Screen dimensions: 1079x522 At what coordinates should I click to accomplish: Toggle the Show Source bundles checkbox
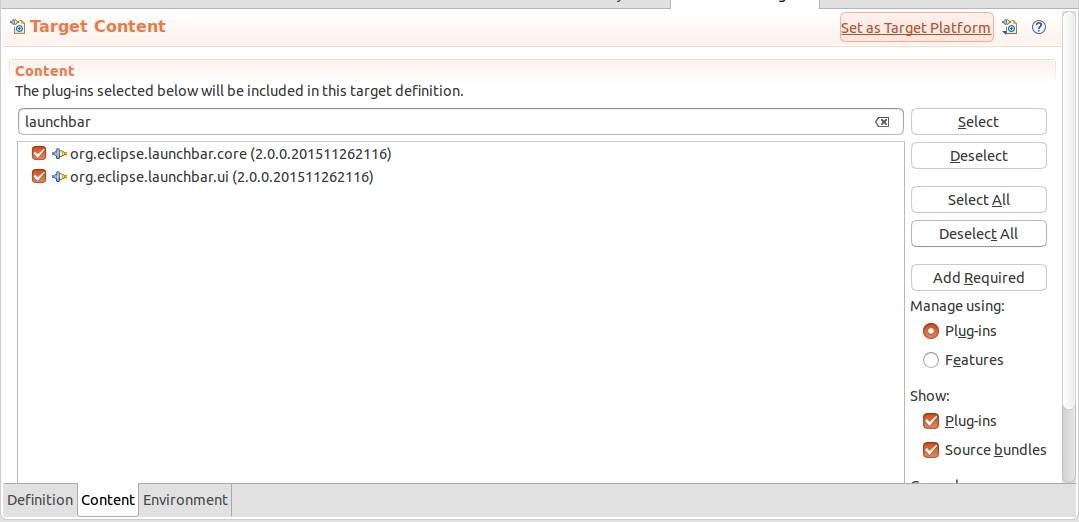click(931, 450)
